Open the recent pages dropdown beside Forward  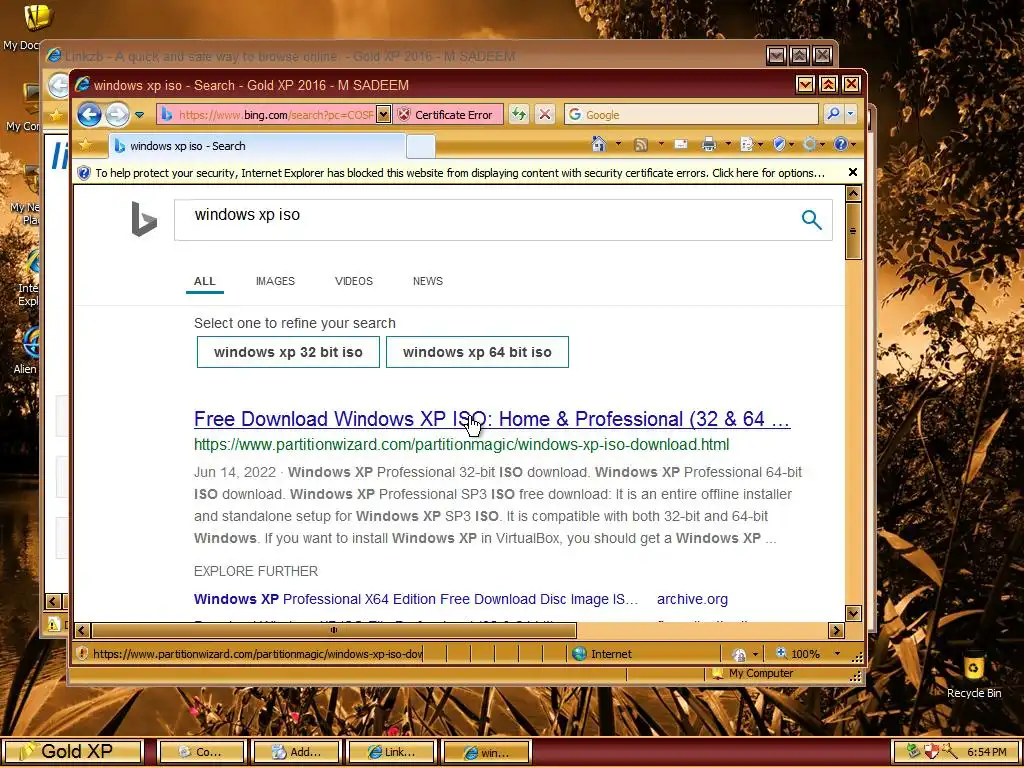[x=139, y=115]
